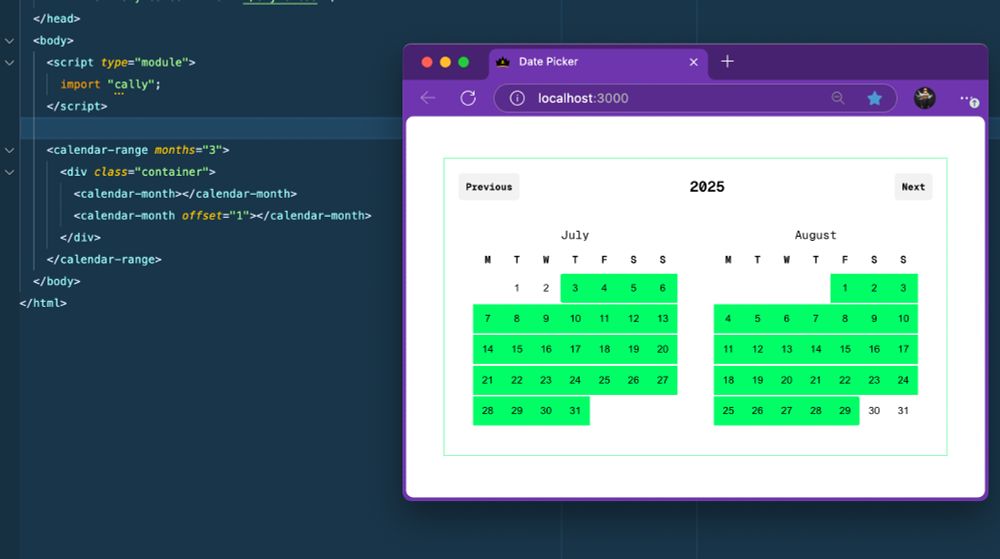The width and height of the screenshot is (1000, 559).
Task: Select August 18 date cell
Action: click(728, 380)
